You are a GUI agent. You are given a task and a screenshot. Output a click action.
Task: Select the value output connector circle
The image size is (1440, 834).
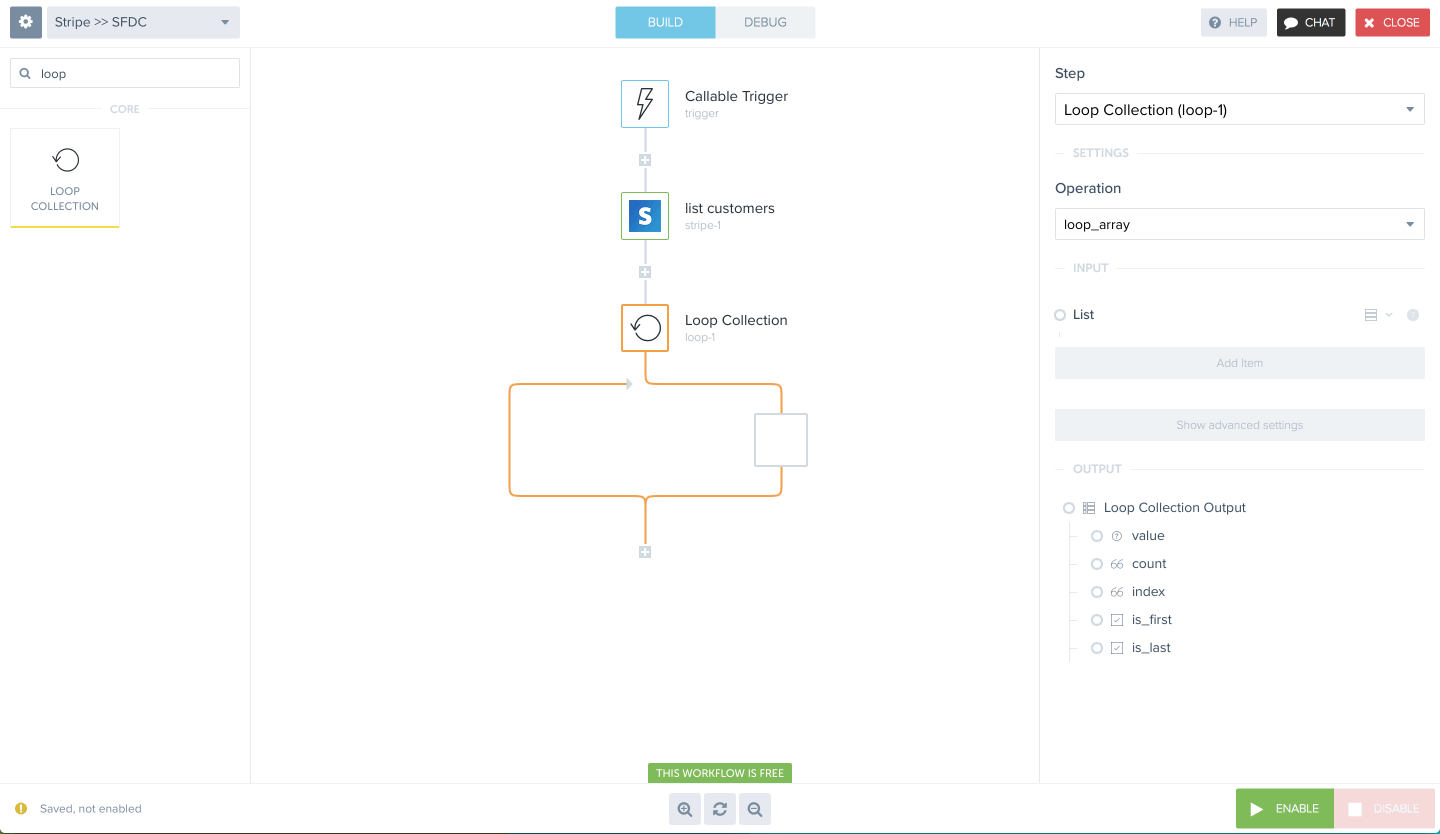1097,536
